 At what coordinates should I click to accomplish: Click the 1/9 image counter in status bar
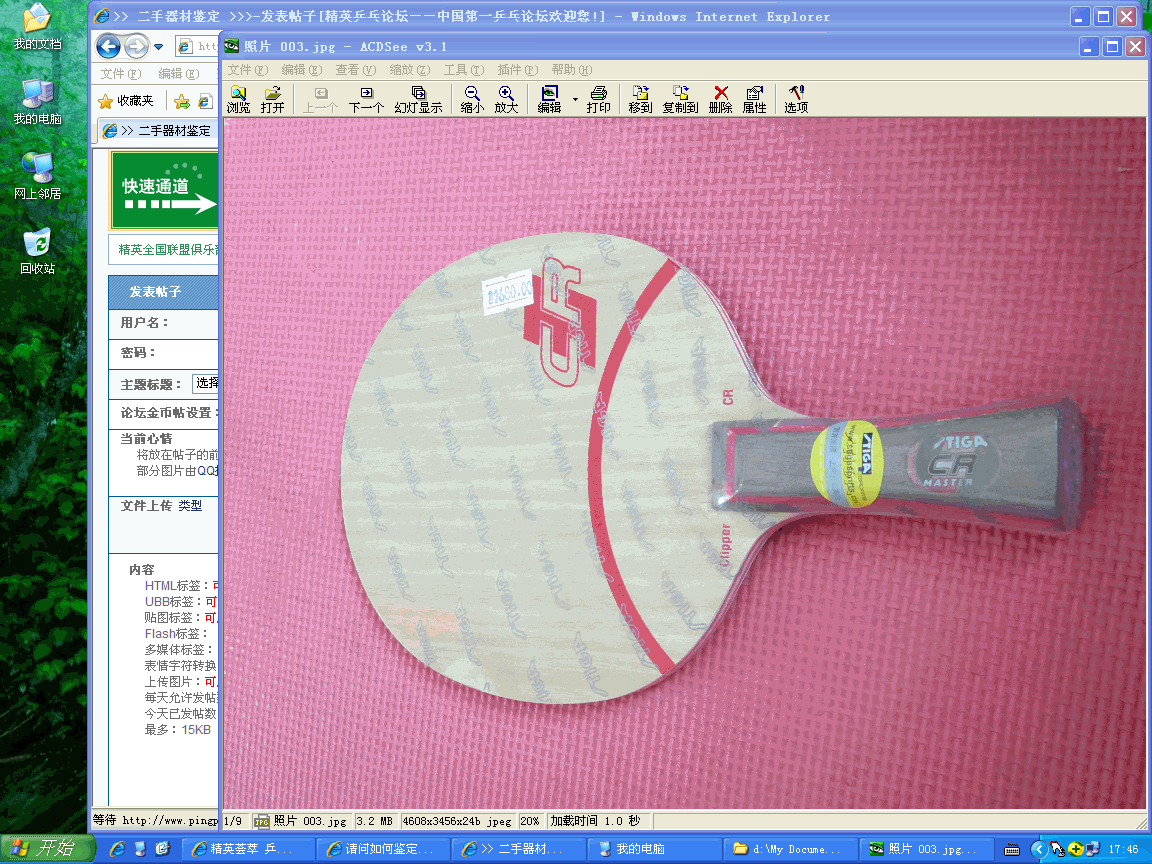pos(233,821)
